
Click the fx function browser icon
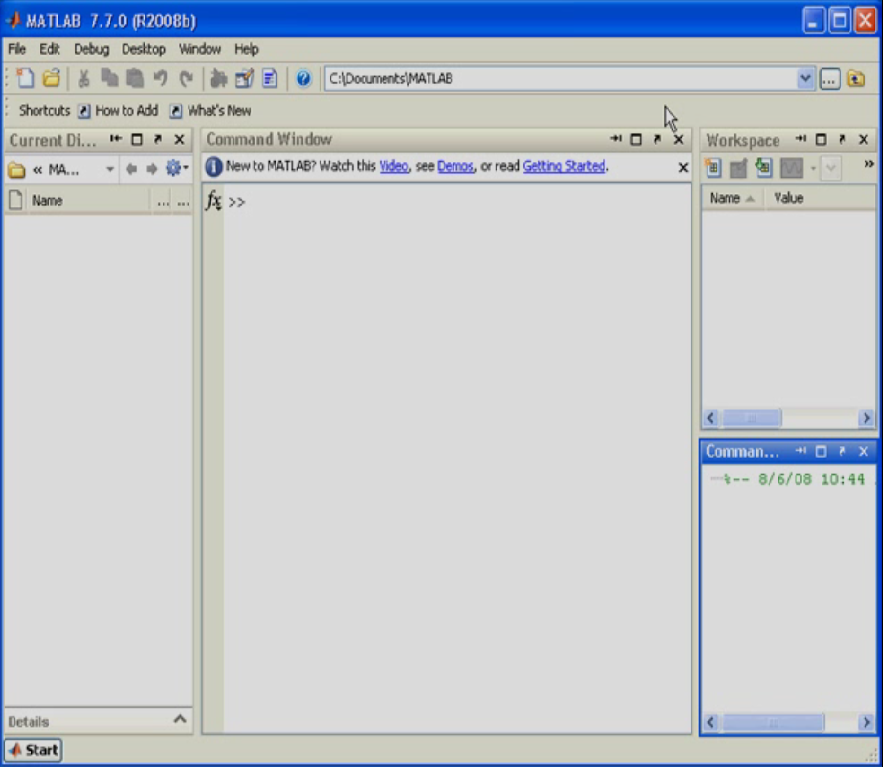coord(213,200)
